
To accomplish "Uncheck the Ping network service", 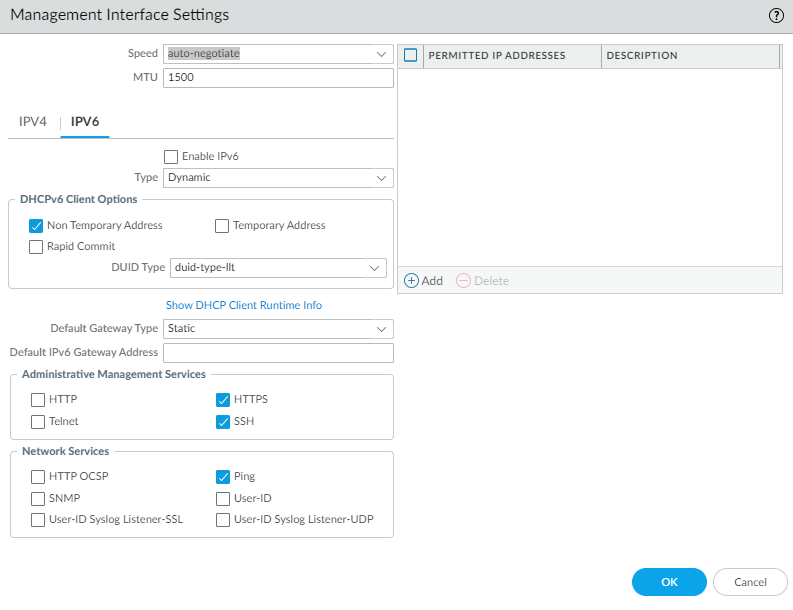I will [223, 477].
